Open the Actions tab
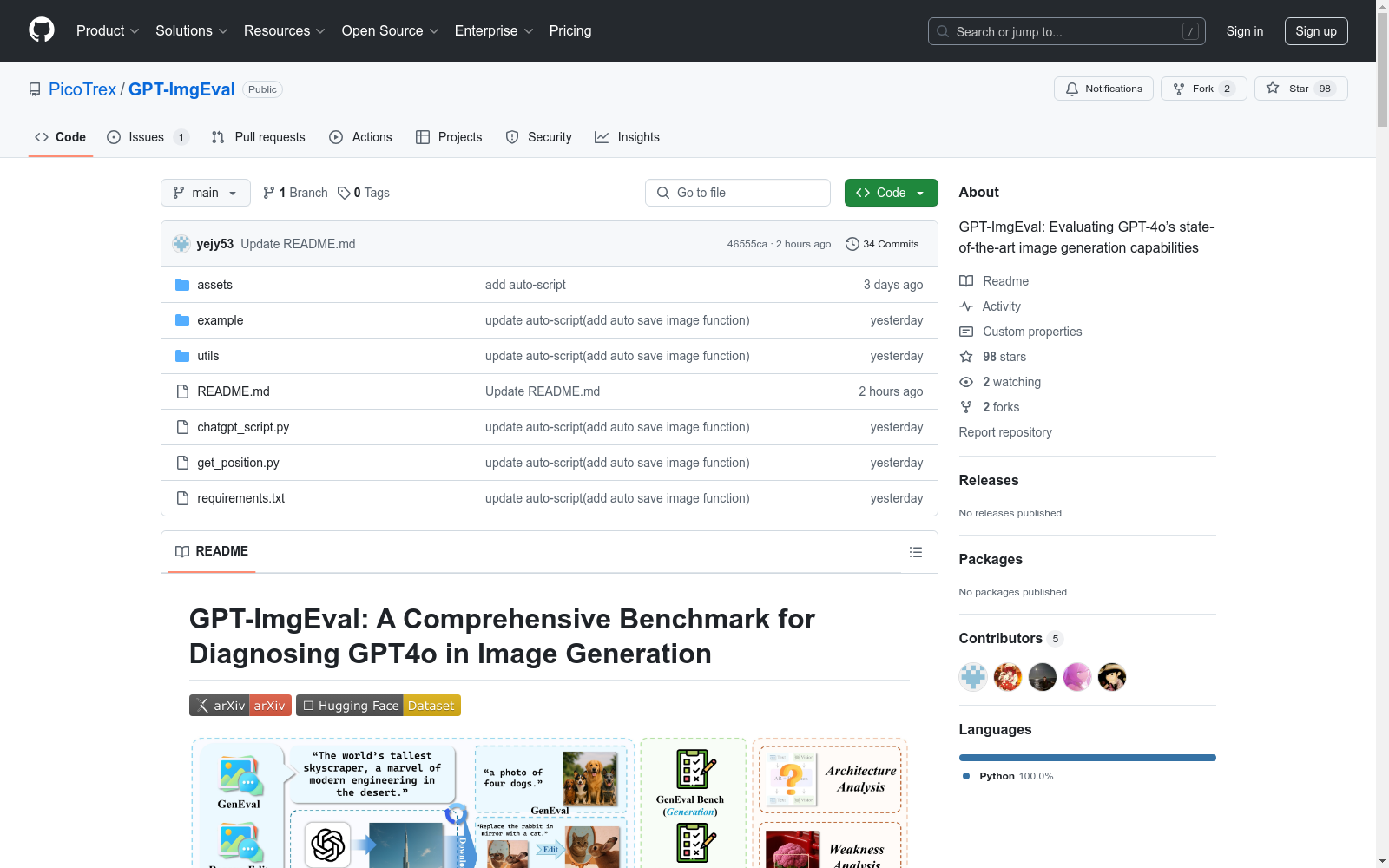1389x868 pixels. coord(360,137)
